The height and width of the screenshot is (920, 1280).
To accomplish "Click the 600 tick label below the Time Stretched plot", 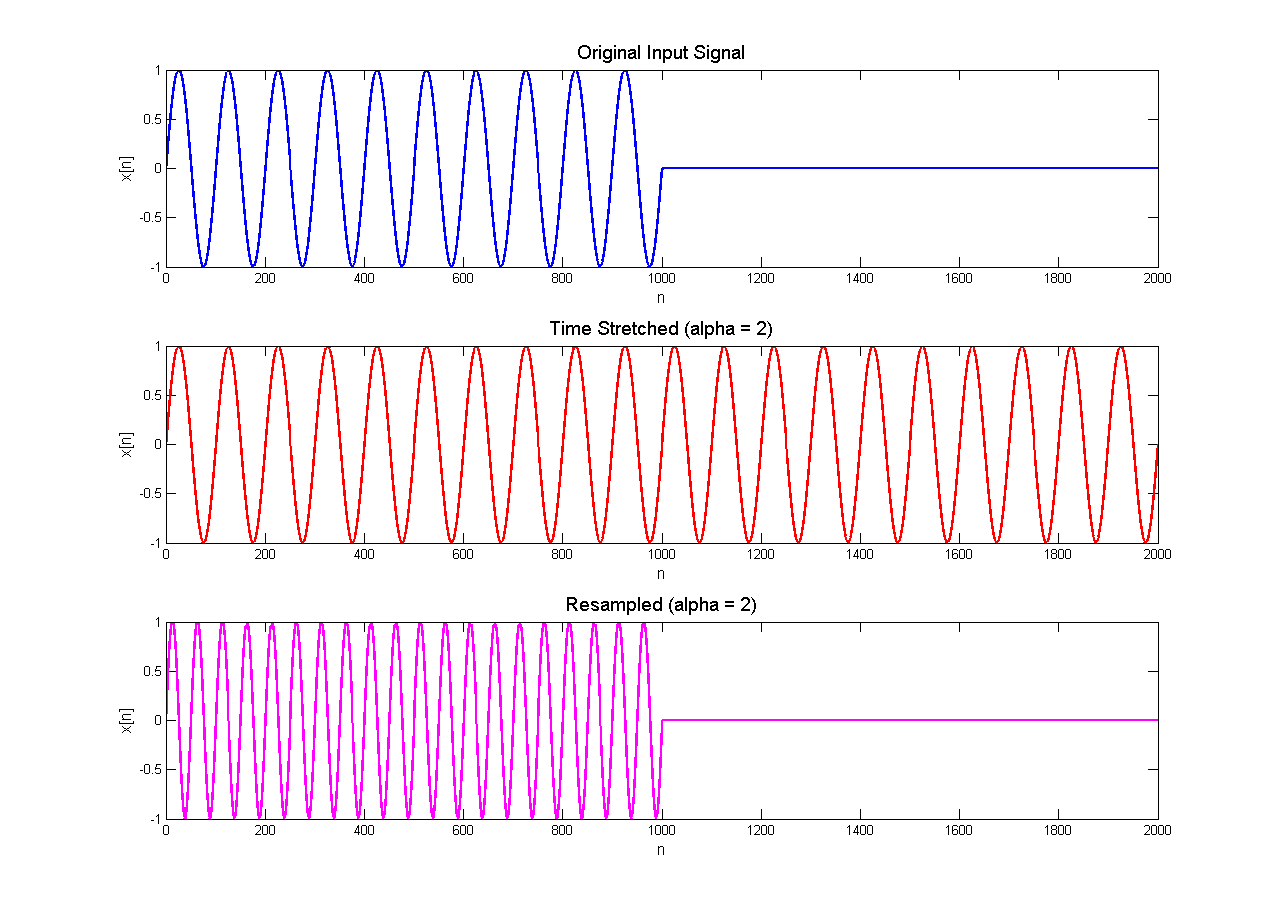I will (x=463, y=554).
